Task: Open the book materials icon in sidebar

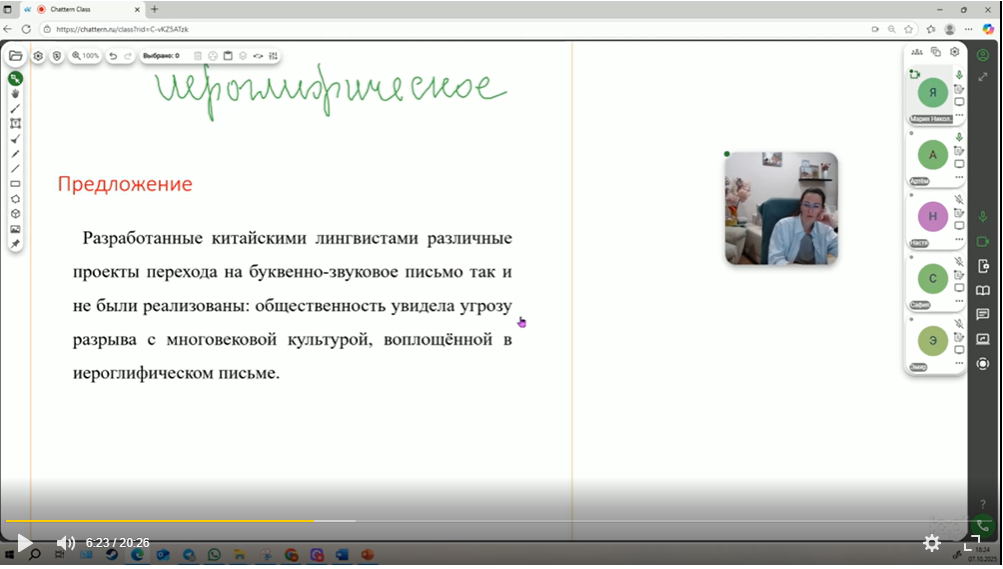Action: click(x=983, y=290)
